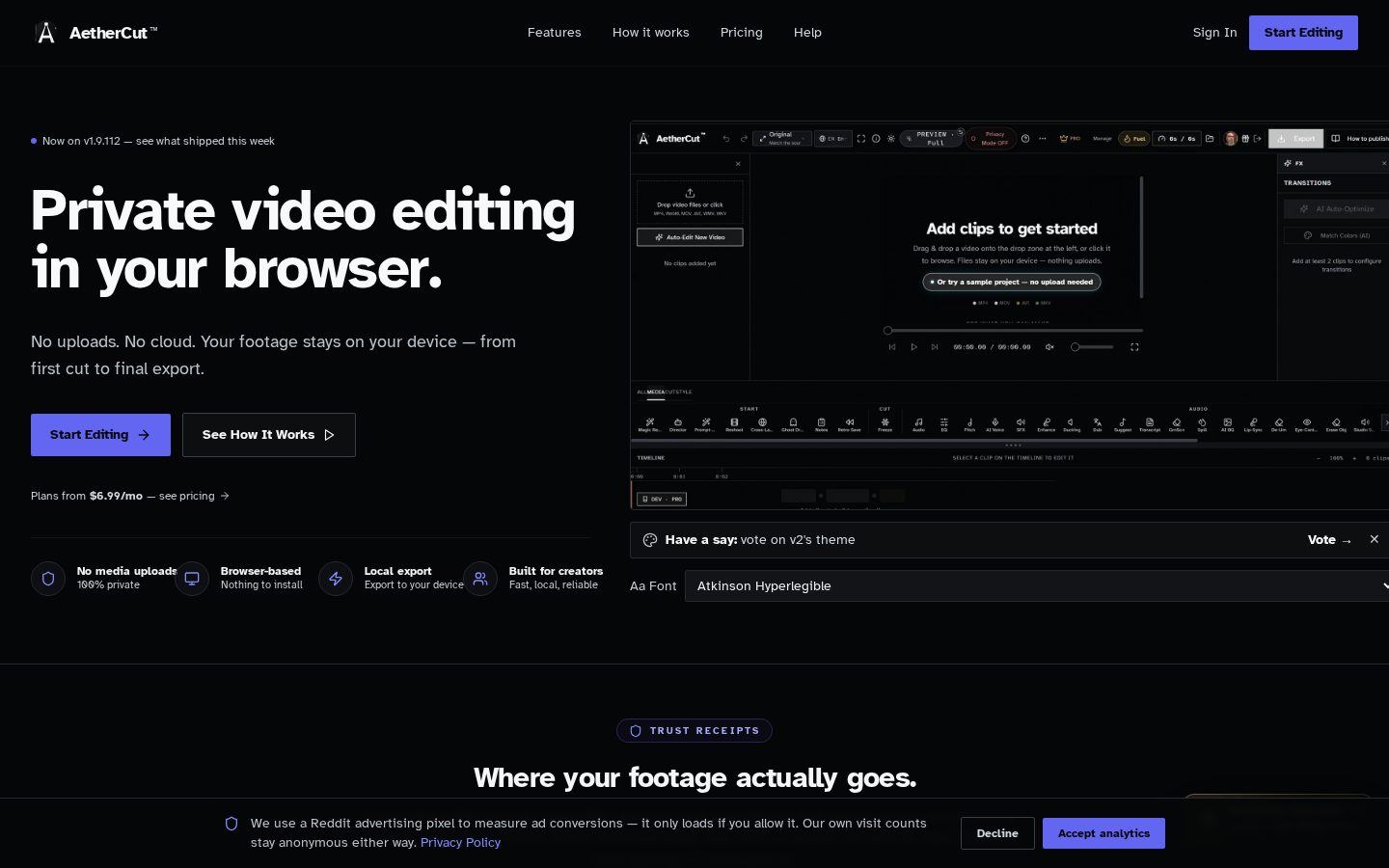Viewport: 1389px width, 868px height.
Task: Click the Sign In link
Action: click(1214, 33)
